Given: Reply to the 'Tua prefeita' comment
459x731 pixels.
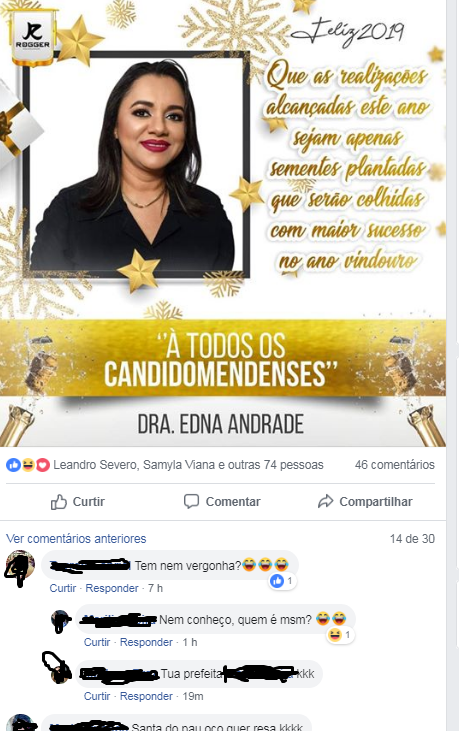Looking at the screenshot, I should pyautogui.click(x=146, y=697).
